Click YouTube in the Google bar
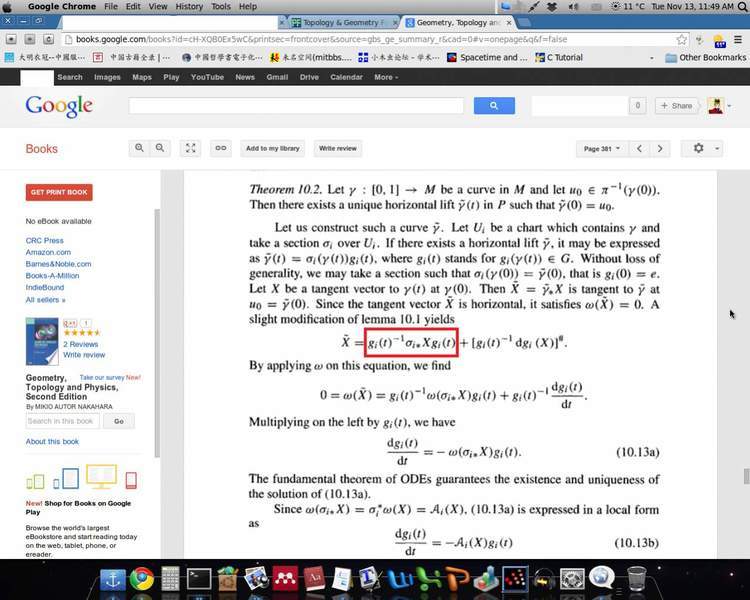Viewport: 750px width, 600px height. (207, 77)
